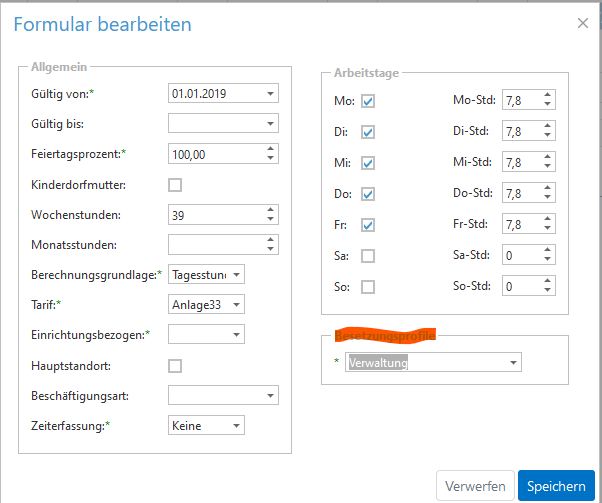This screenshot has width=602, height=503.
Task: Uncheck the Mo workday checkbox
Action: click(368, 101)
